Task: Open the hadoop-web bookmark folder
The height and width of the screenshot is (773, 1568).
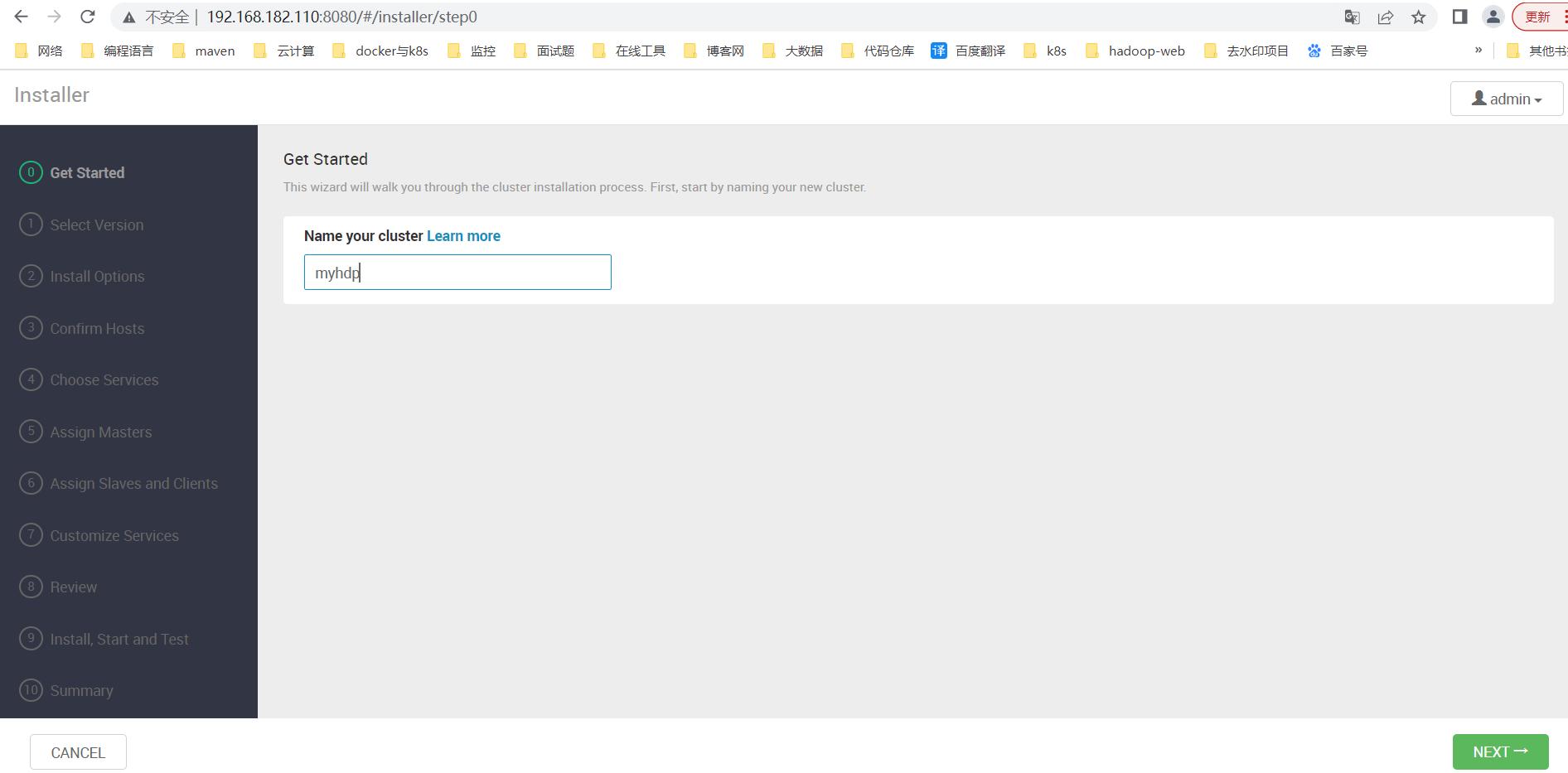Action: coord(1135,51)
